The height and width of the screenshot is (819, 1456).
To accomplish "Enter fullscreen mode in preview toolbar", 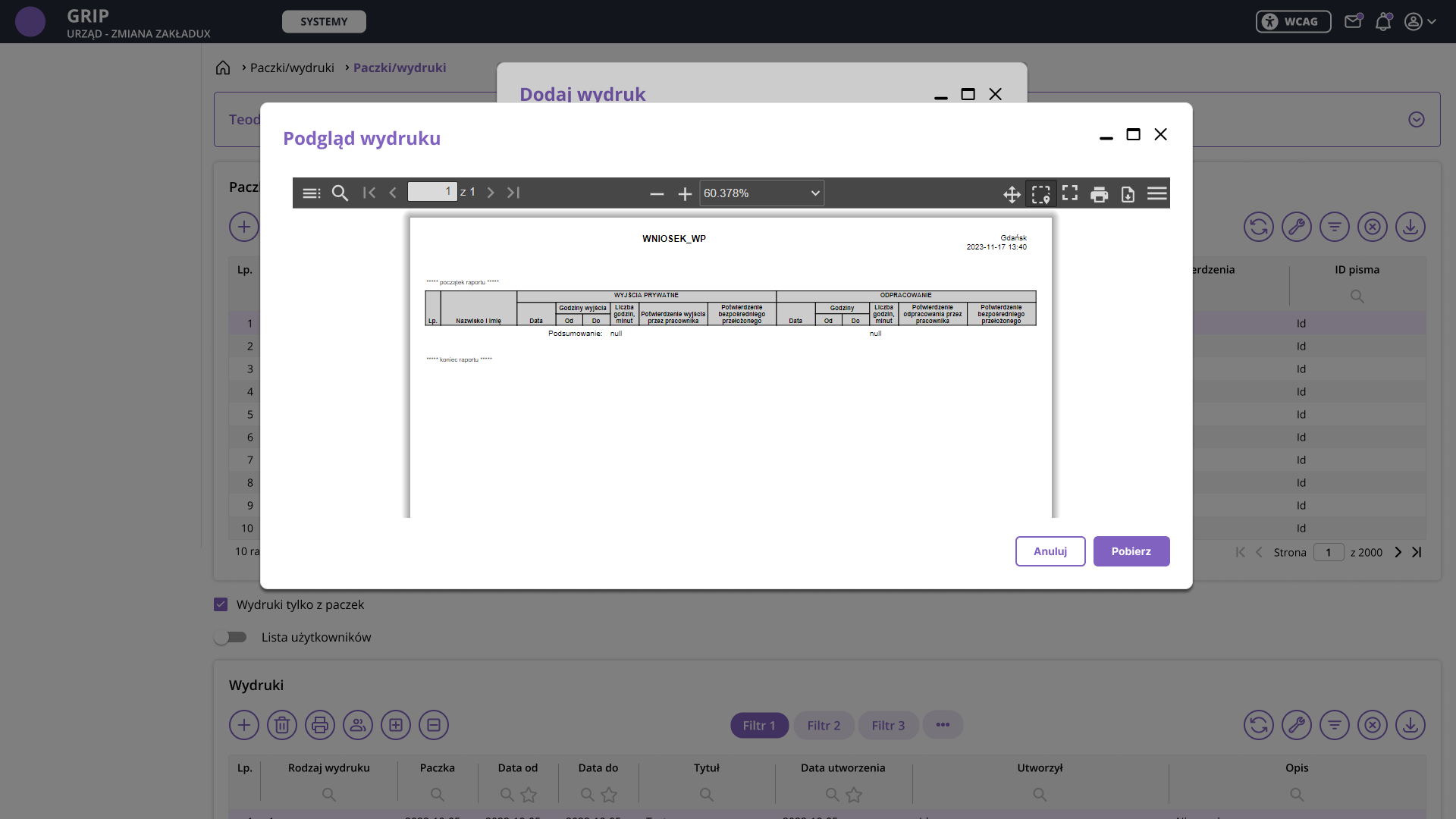I will pos(1070,193).
